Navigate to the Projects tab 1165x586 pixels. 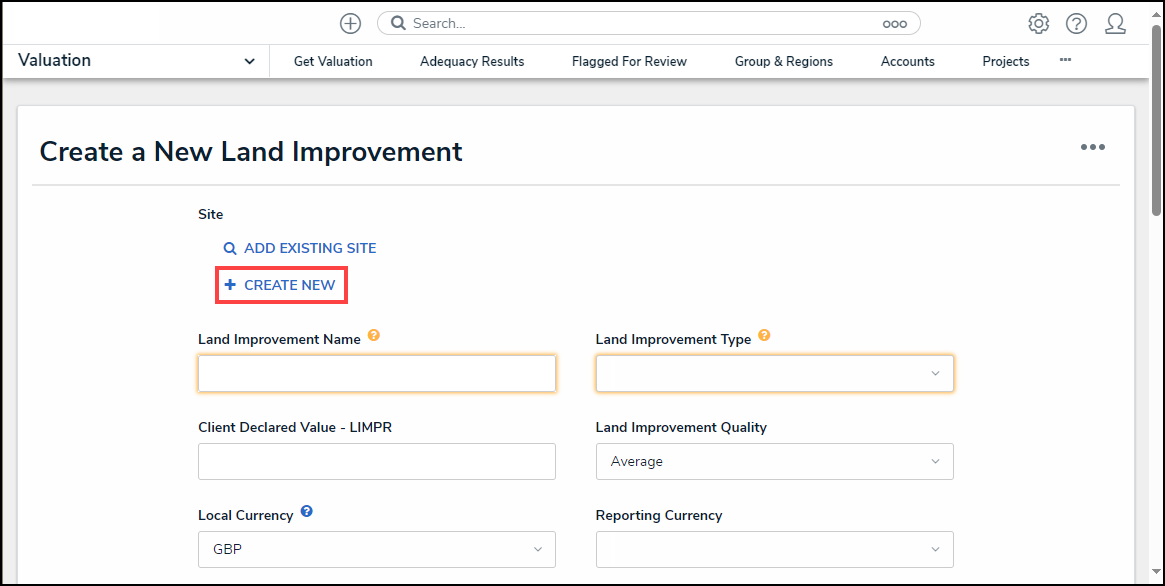pos(1005,62)
